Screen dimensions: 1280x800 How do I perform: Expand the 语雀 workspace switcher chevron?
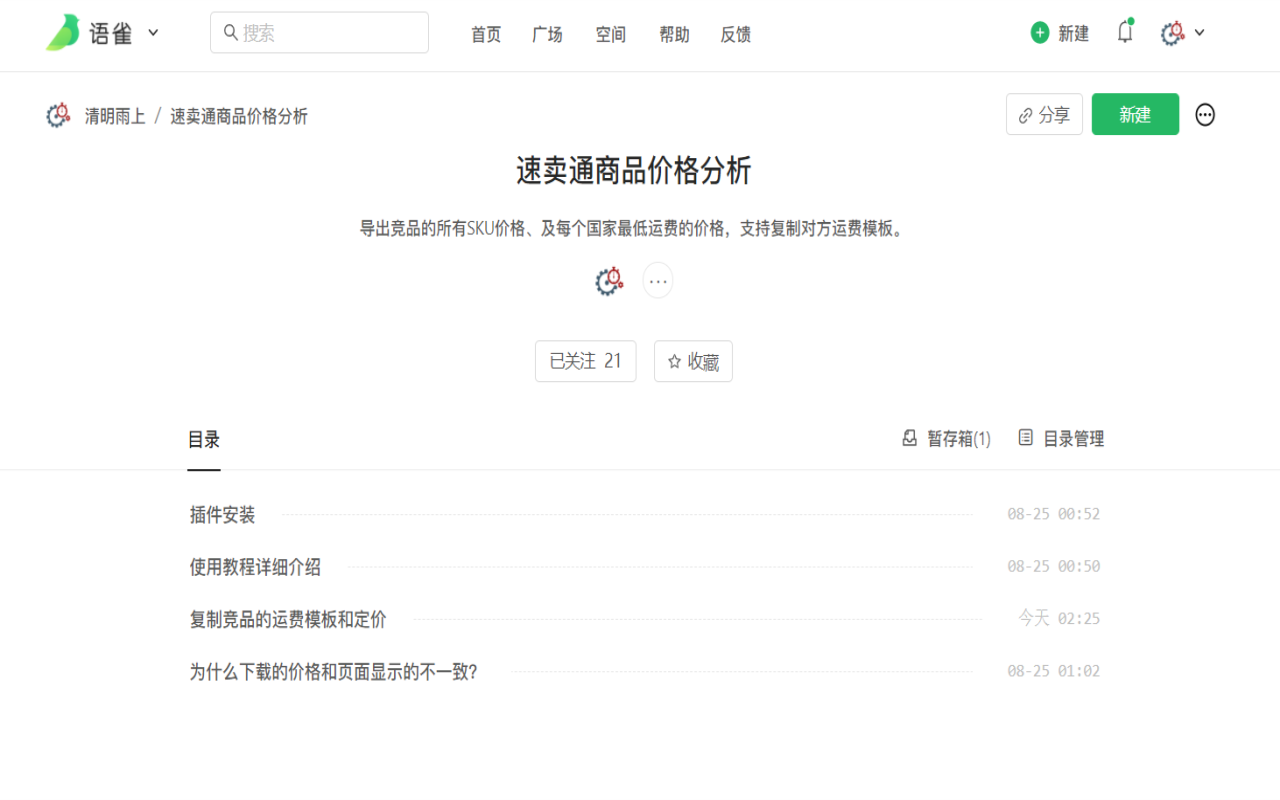[x=153, y=32]
